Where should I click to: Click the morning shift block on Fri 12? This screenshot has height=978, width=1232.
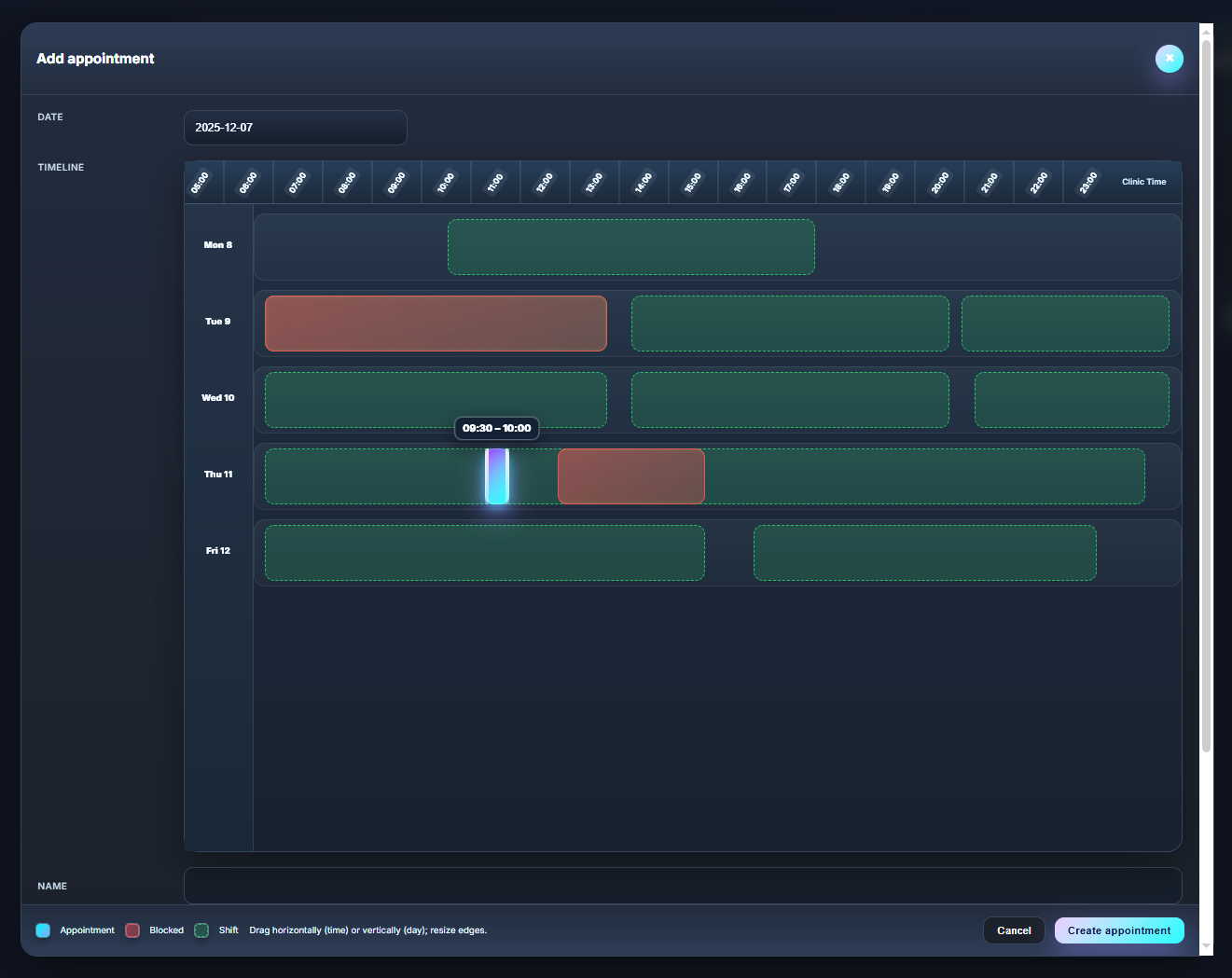(484, 552)
